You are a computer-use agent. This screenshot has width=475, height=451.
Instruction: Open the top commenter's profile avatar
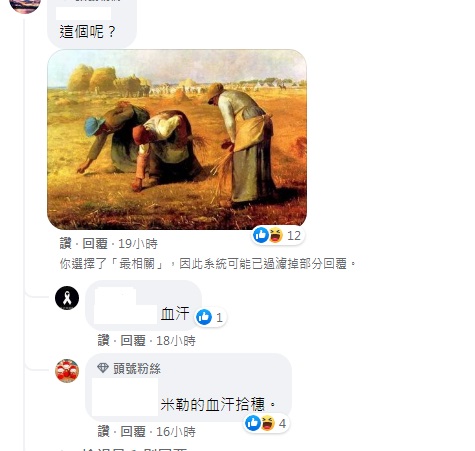tap(25, 5)
